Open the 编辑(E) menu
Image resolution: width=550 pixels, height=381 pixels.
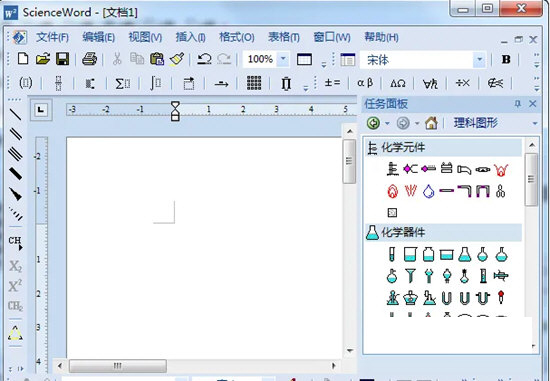pyautogui.click(x=99, y=37)
